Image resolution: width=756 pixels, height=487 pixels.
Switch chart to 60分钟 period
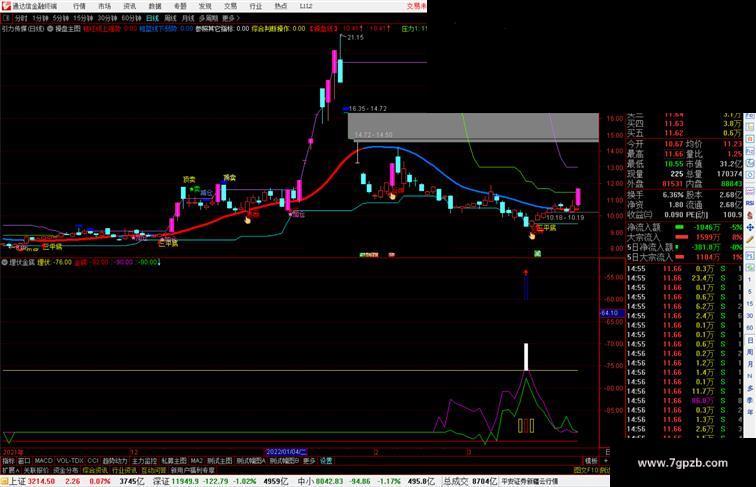tap(131, 18)
